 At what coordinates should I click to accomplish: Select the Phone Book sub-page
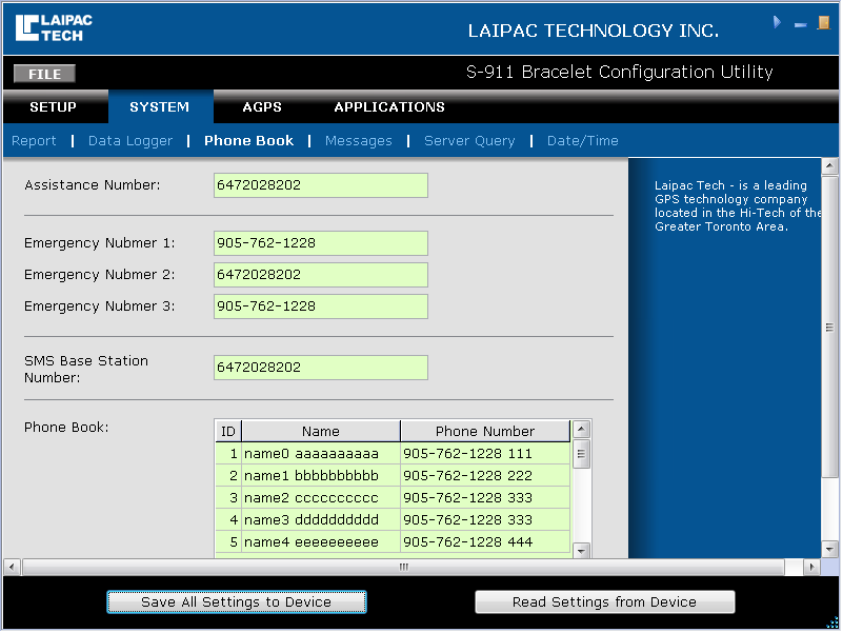pyautogui.click(x=249, y=141)
